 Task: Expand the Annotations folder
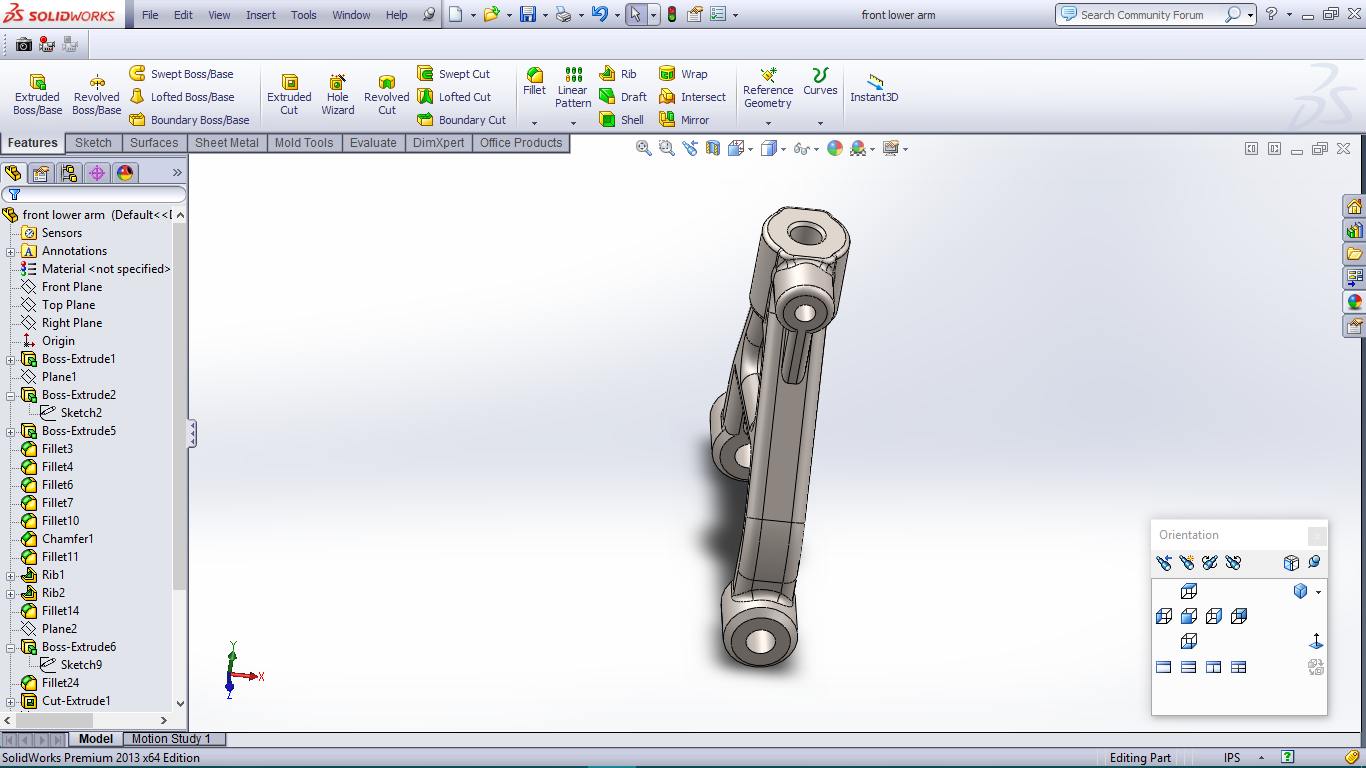tap(11, 251)
